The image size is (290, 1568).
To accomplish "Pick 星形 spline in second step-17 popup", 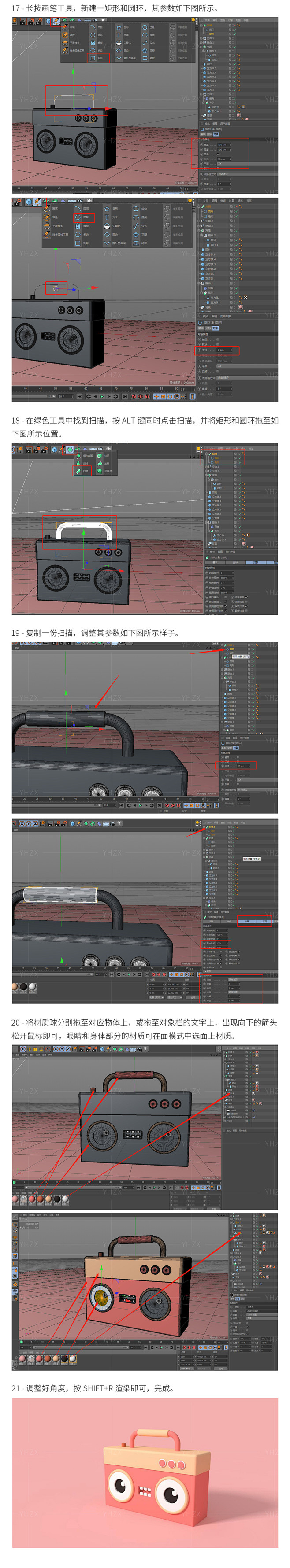I will pyautogui.click(x=112, y=209).
